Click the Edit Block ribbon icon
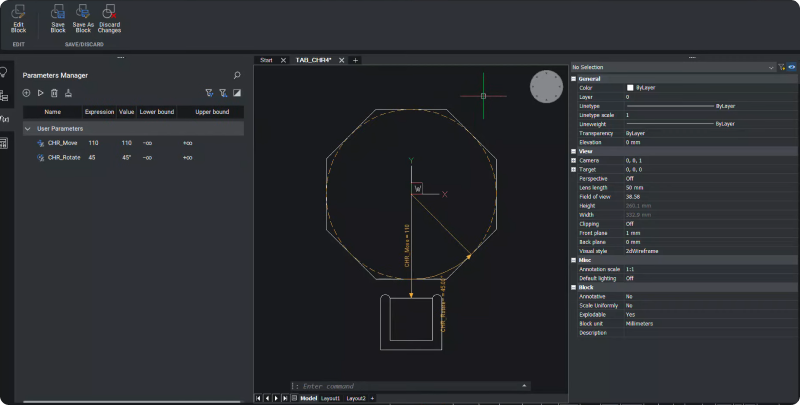Viewport: 800px width, 405px height. click(18, 17)
